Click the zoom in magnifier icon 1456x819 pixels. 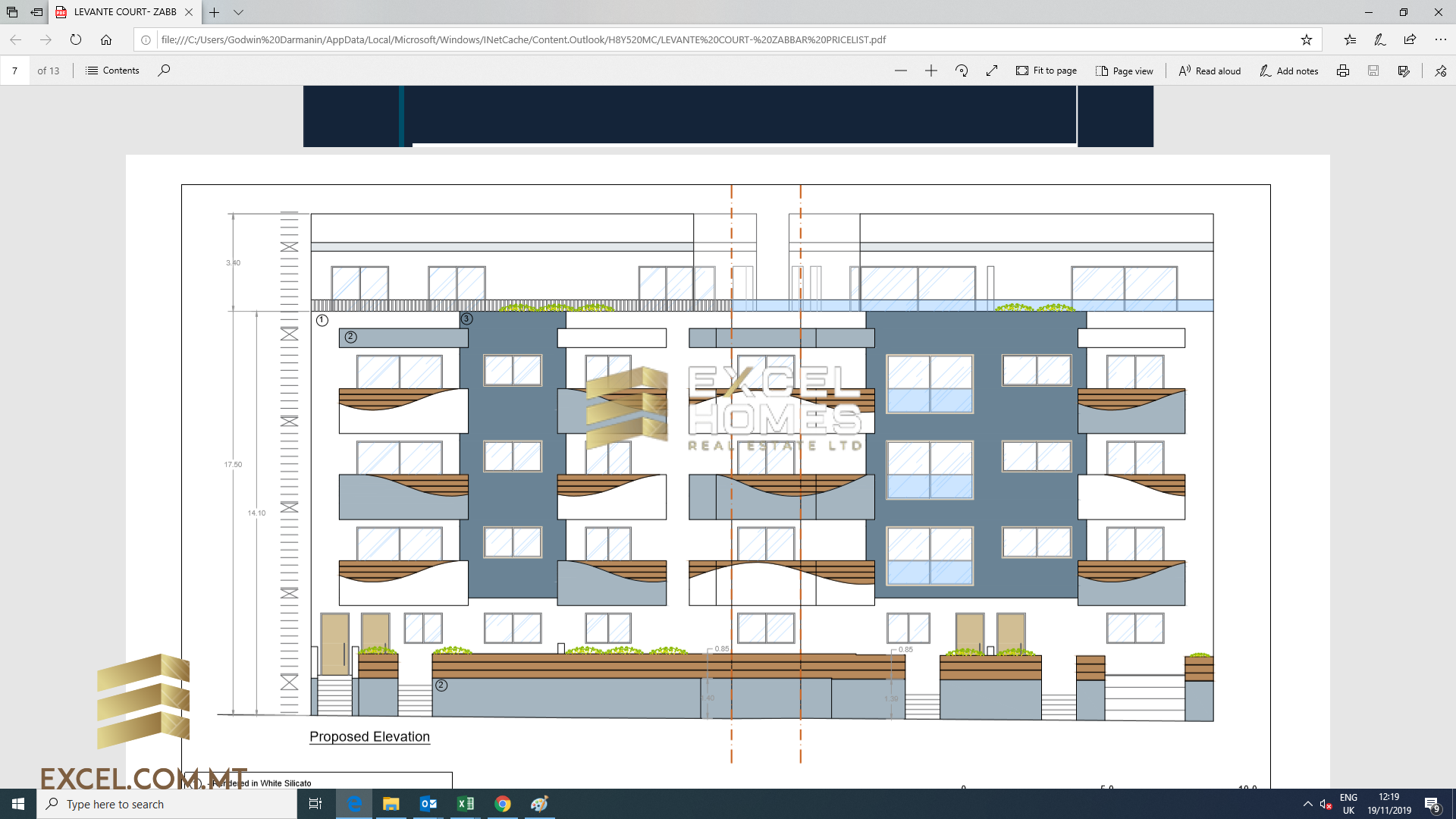click(929, 70)
